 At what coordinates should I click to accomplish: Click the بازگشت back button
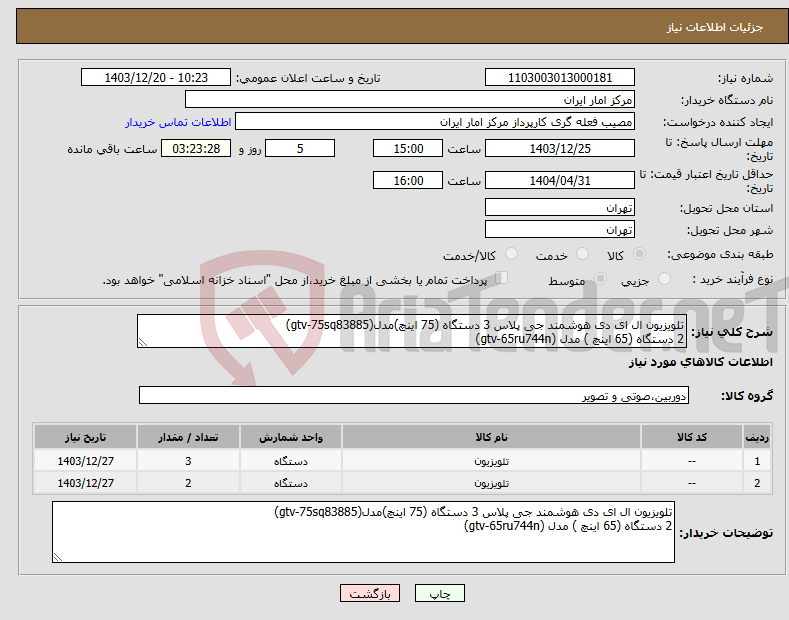(x=370, y=593)
